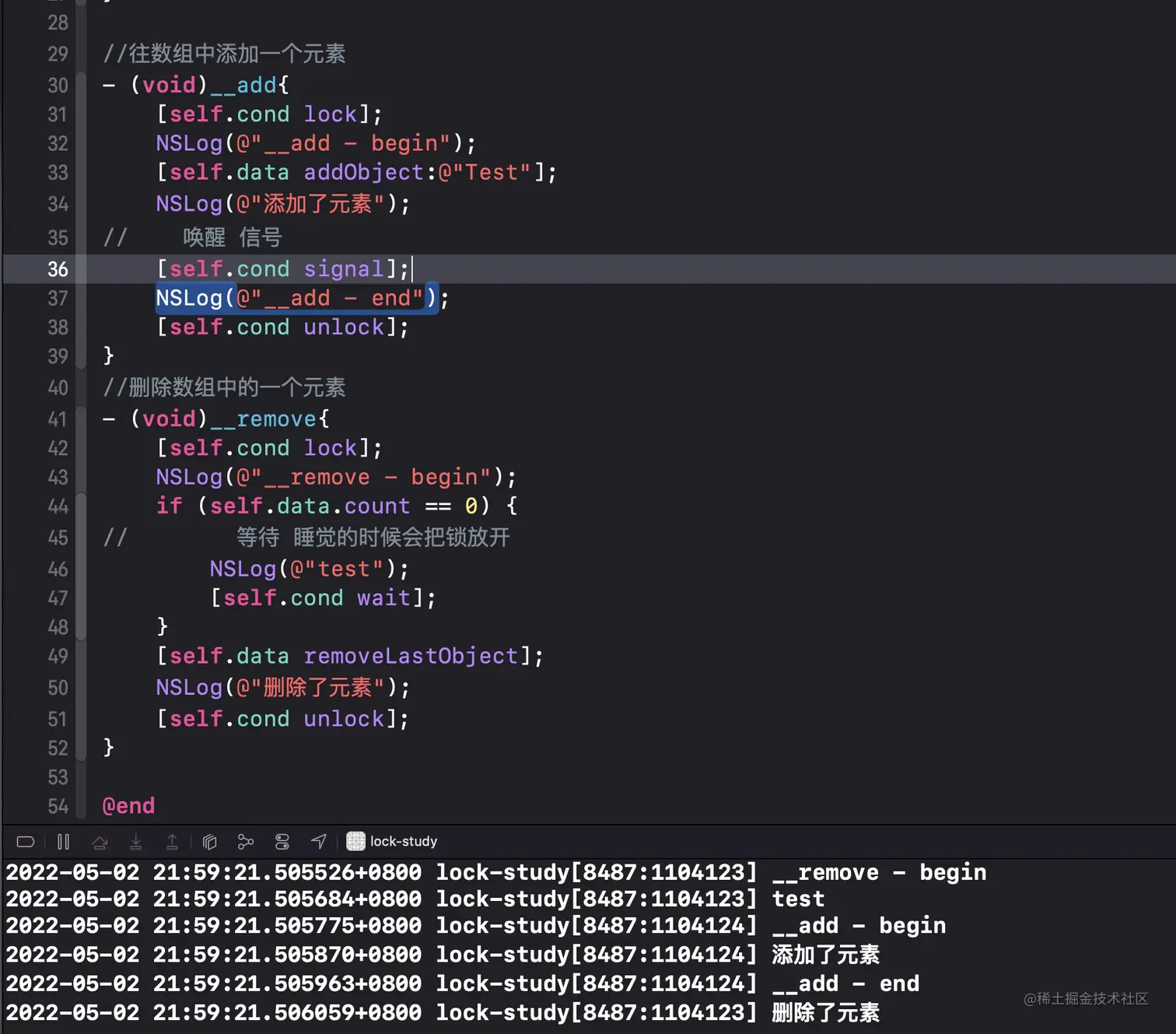Click line number 41 in the gutter
1176x1034 pixels.
pyautogui.click(x=58, y=419)
